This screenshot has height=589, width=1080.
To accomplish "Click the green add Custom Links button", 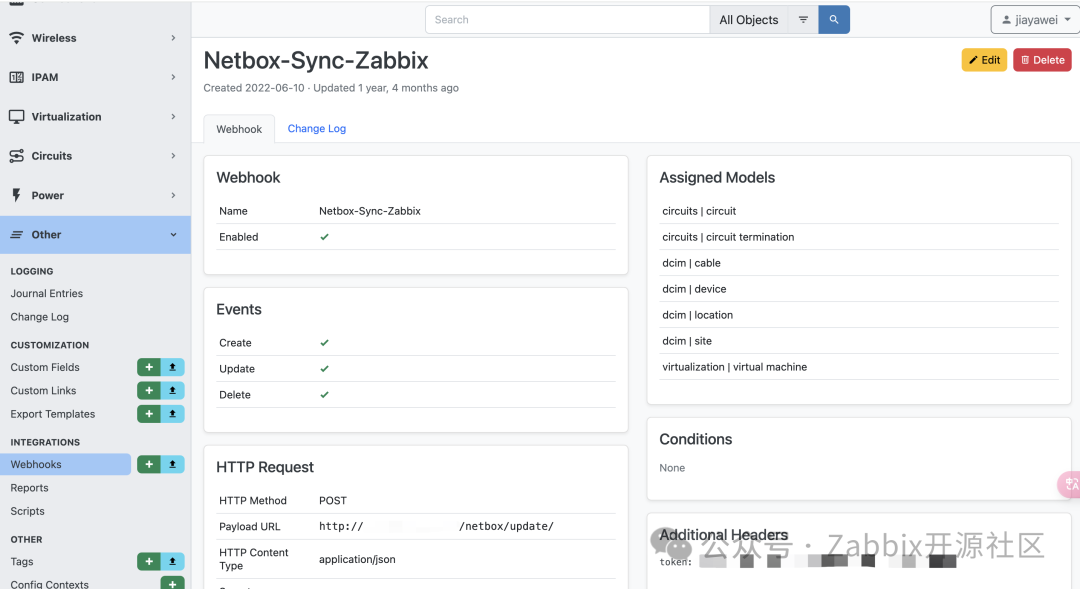I will pyautogui.click(x=148, y=391).
